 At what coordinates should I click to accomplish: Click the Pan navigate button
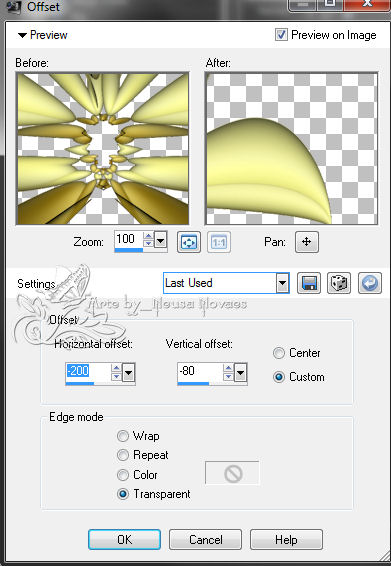(x=307, y=242)
